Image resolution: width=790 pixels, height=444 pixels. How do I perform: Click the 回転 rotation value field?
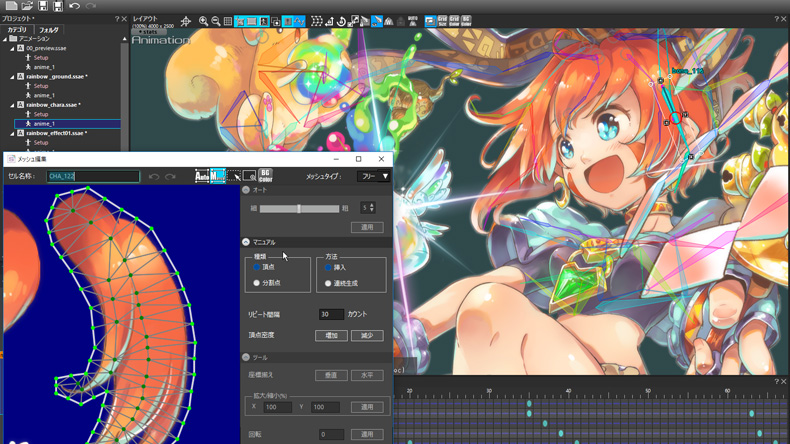pyautogui.click(x=332, y=434)
